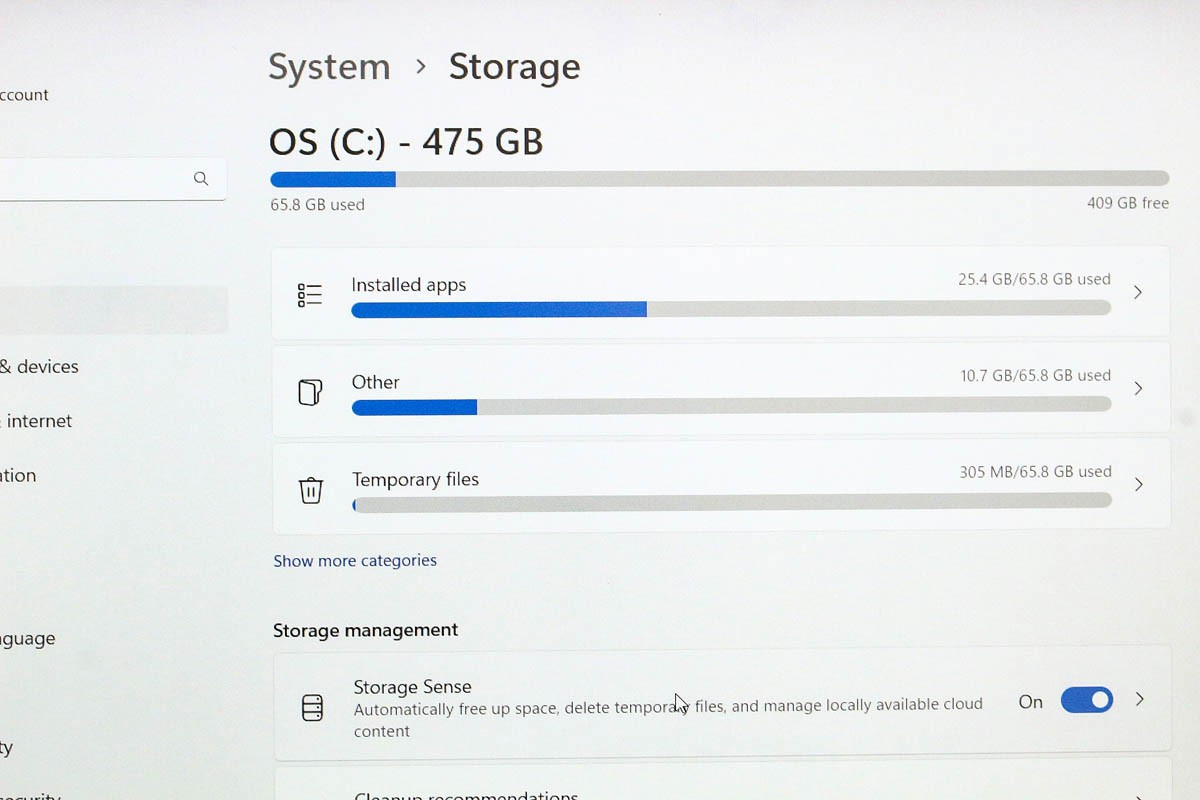Open the Storage Sense title
Viewport: 1200px width, 800px height.
coord(412,687)
